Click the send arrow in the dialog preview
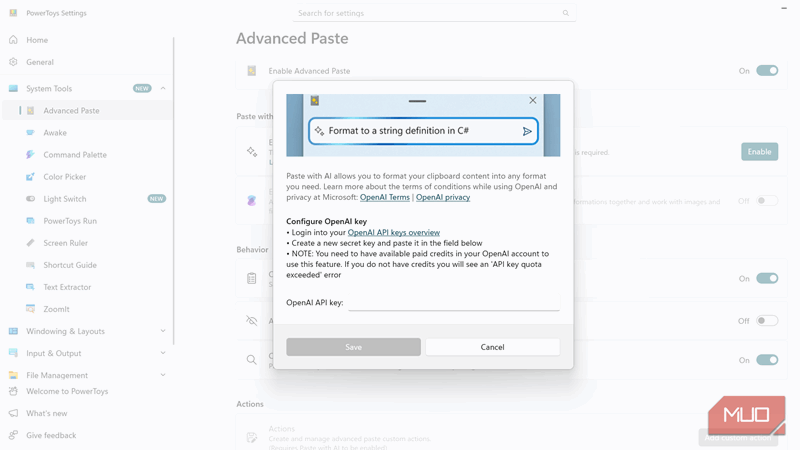The image size is (800, 450). (x=527, y=132)
